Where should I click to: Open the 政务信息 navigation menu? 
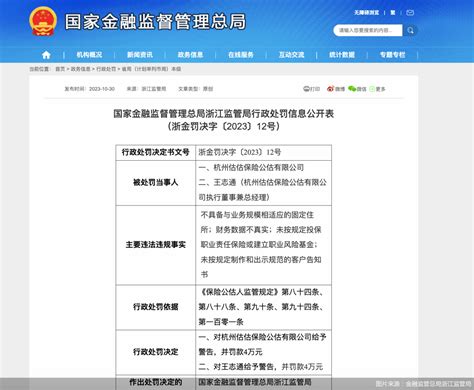click(190, 55)
